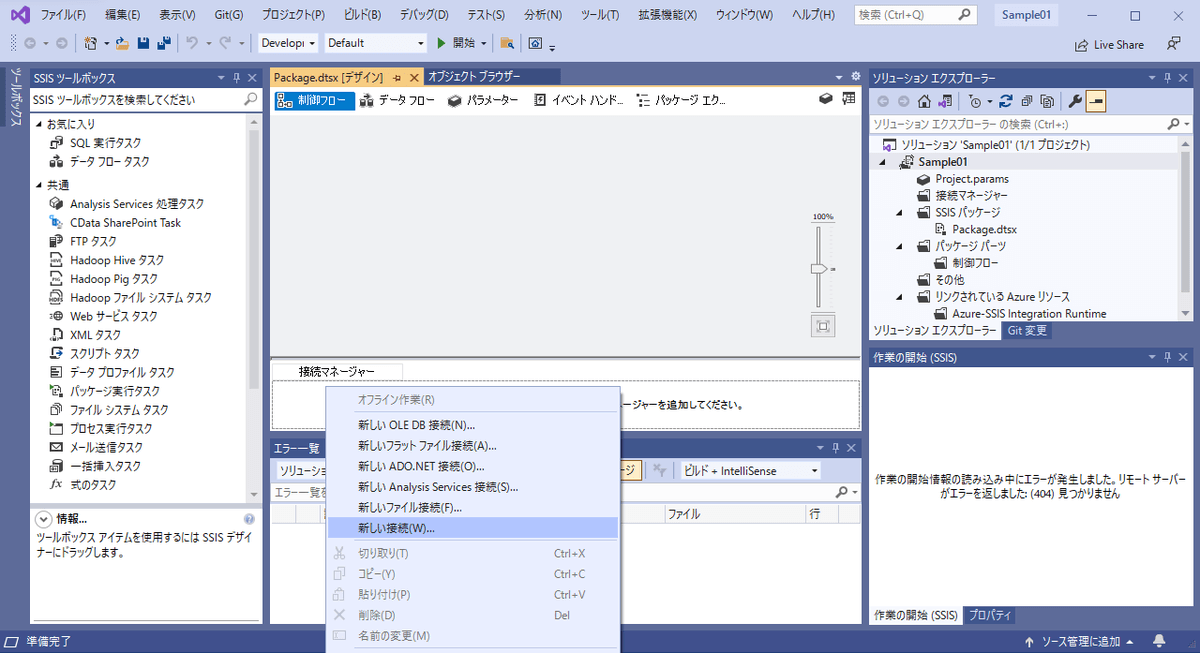Select the CData SharePoint Task item
This screenshot has width=1200, height=653.
pyautogui.click(x=125, y=222)
